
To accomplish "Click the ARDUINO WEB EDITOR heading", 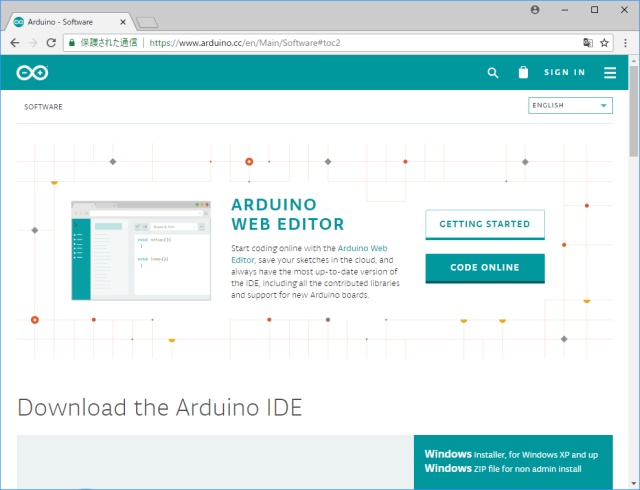I will 288,214.
